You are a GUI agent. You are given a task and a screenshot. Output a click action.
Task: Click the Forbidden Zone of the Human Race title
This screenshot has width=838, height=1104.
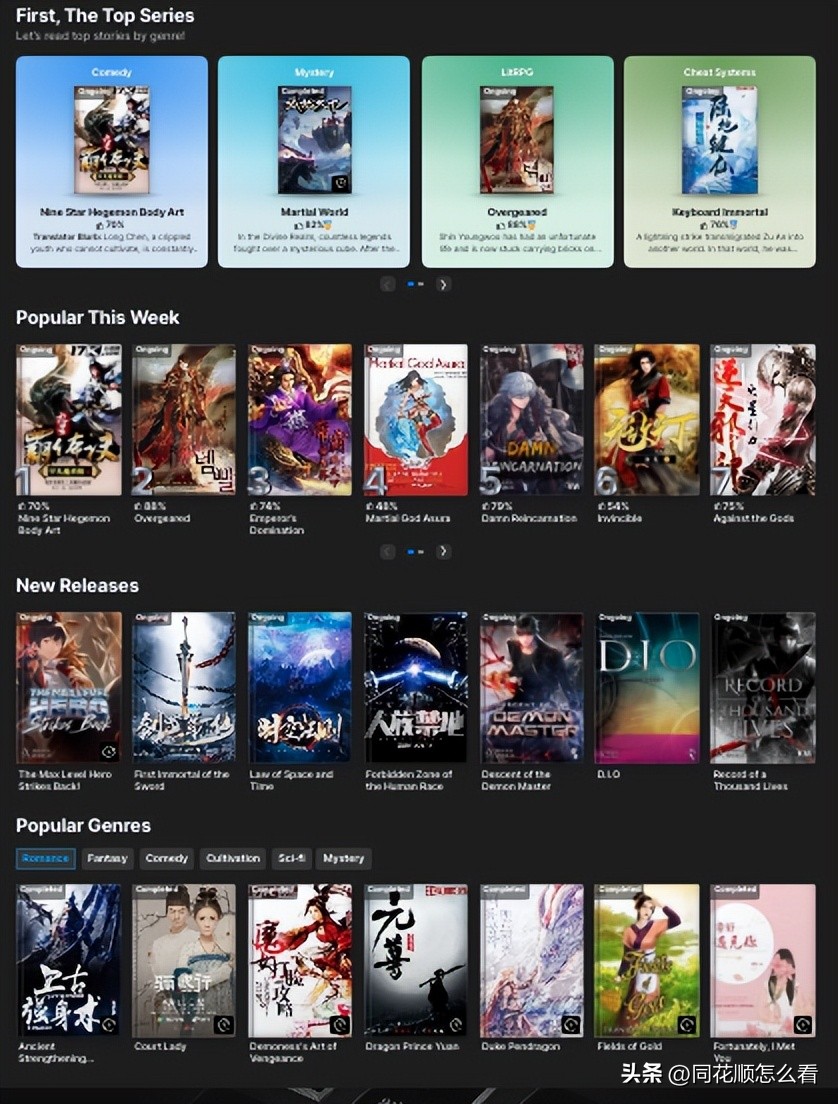coord(408,779)
